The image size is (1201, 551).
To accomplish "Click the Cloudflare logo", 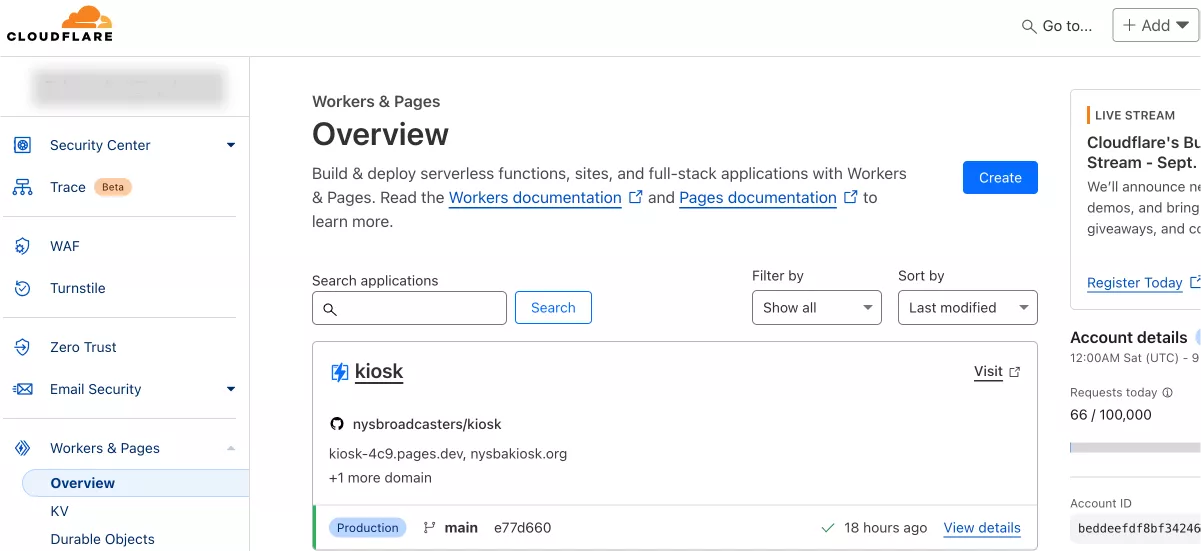I will click(x=60, y=25).
